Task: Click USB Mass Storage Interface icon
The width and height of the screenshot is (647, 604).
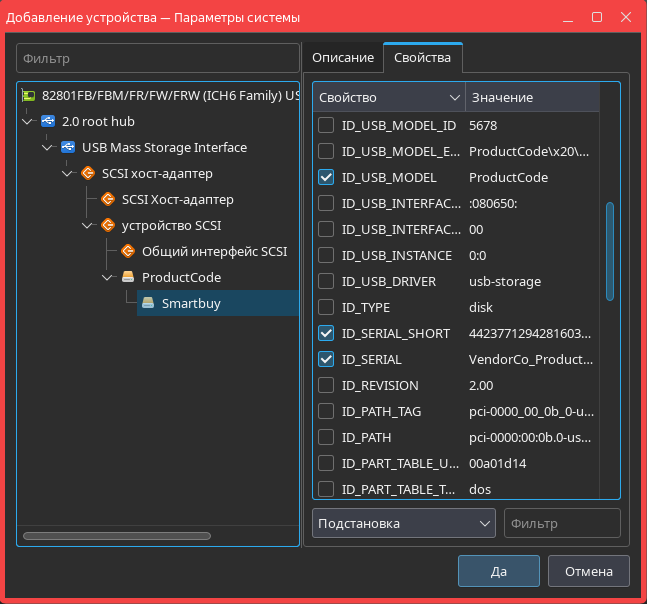Action: (68, 148)
